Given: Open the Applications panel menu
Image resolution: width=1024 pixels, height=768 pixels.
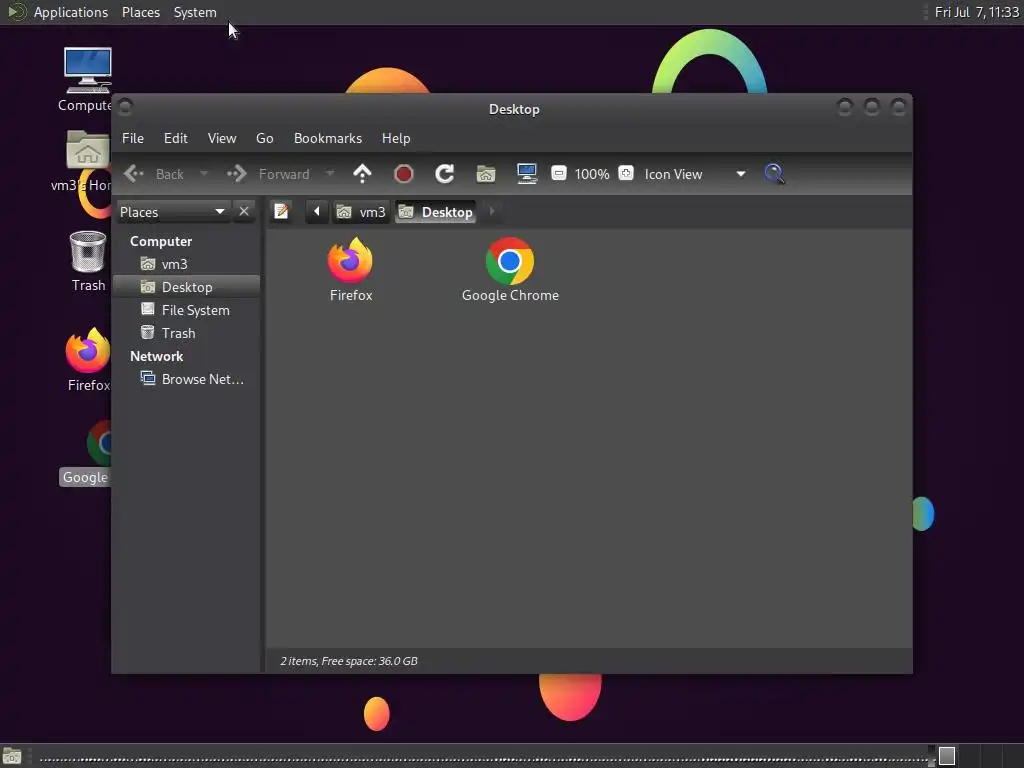Looking at the screenshot, I should [71, 12].
